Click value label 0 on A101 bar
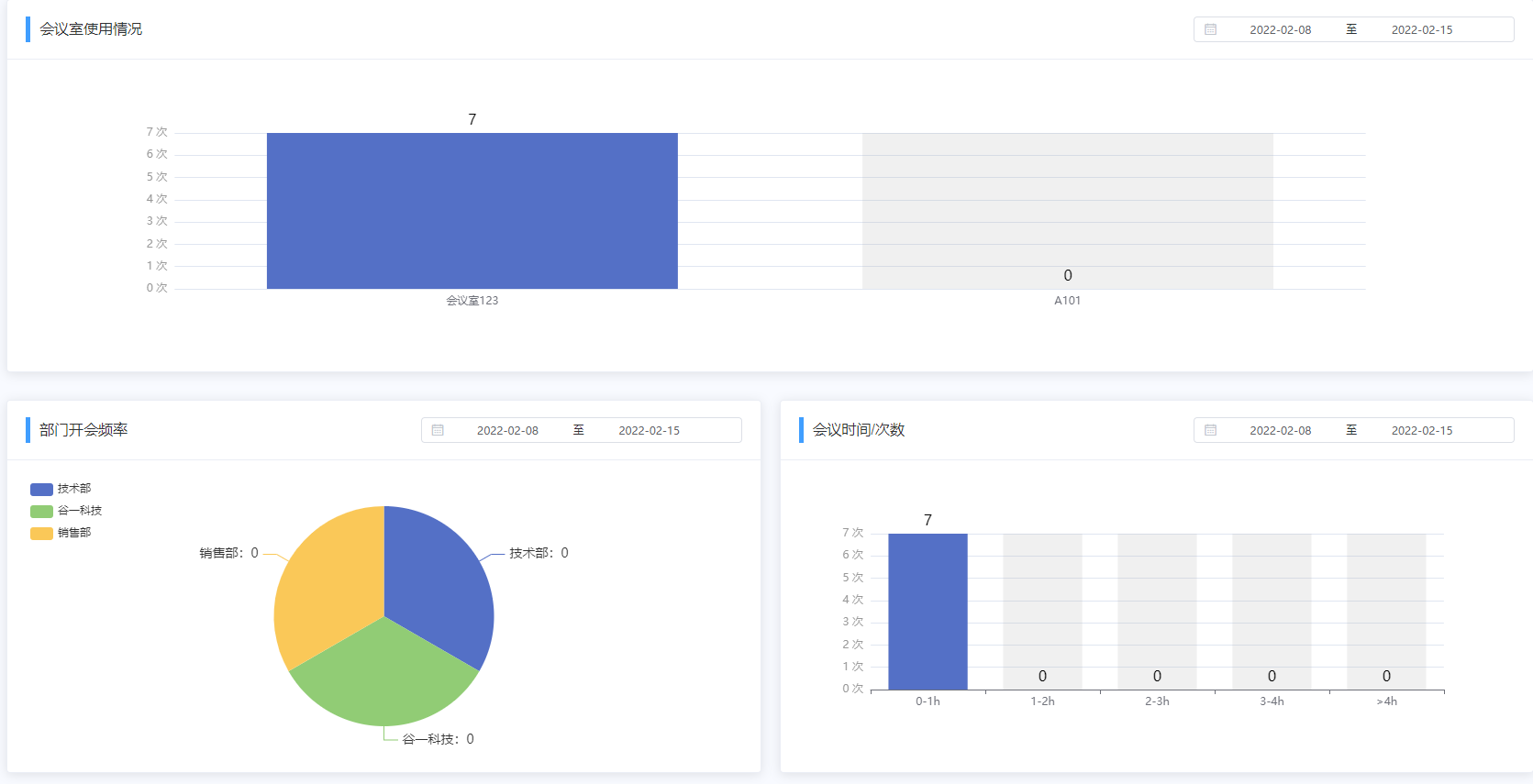 1068,275
